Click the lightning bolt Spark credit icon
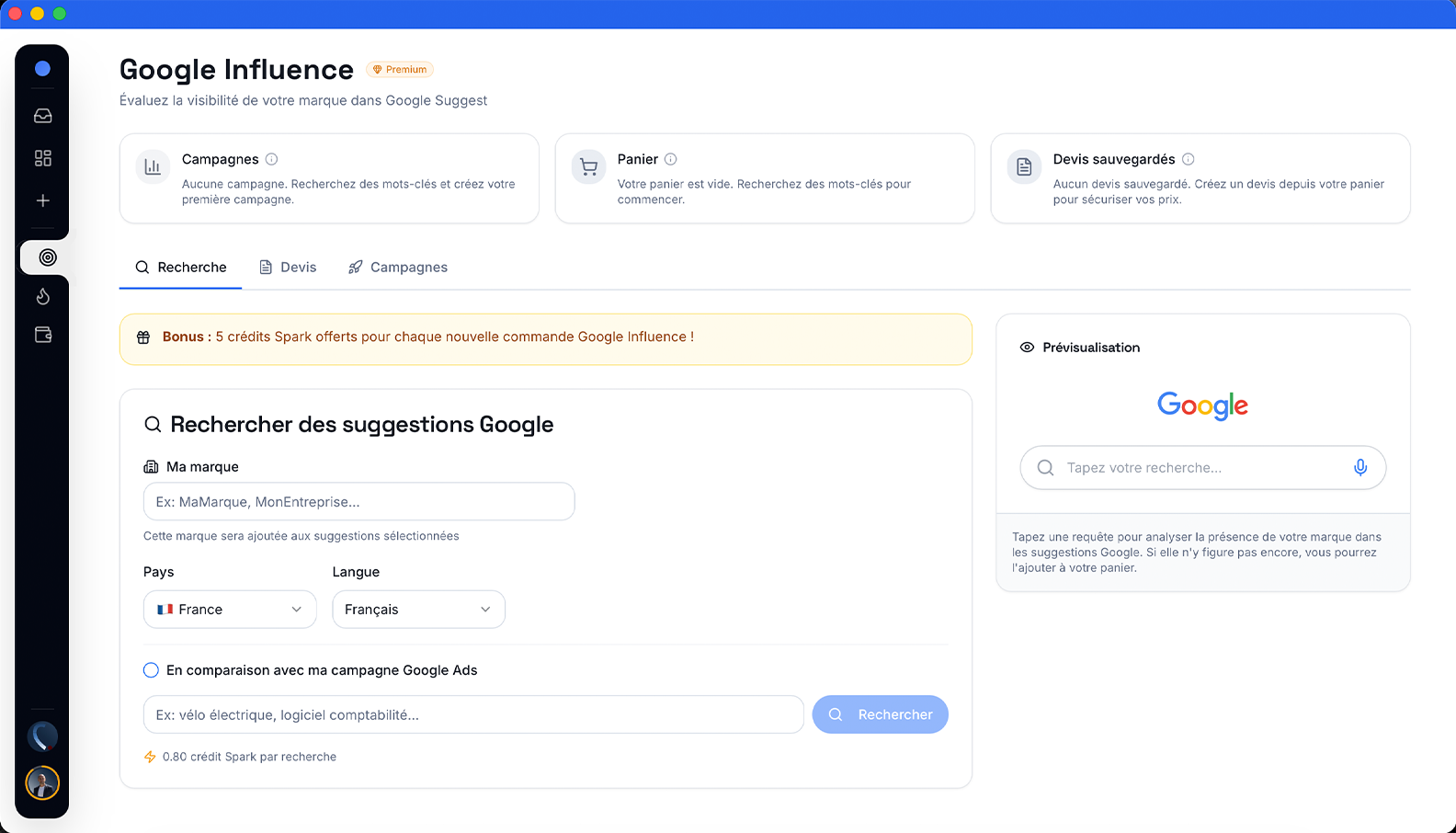This screenshot has width=1456, height=833. click(x=150, y=757)
